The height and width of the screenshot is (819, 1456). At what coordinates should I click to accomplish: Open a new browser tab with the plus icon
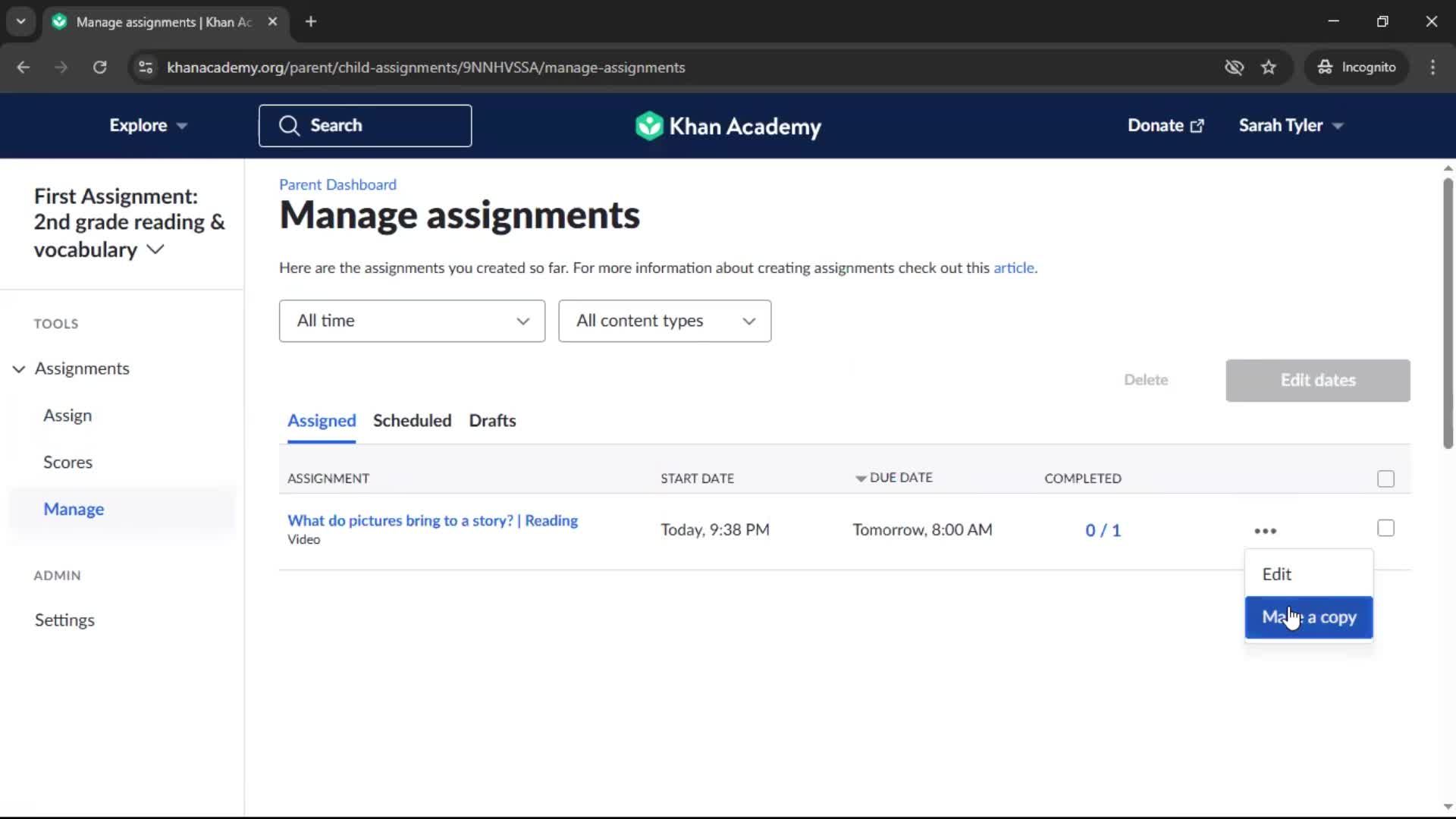311,21
